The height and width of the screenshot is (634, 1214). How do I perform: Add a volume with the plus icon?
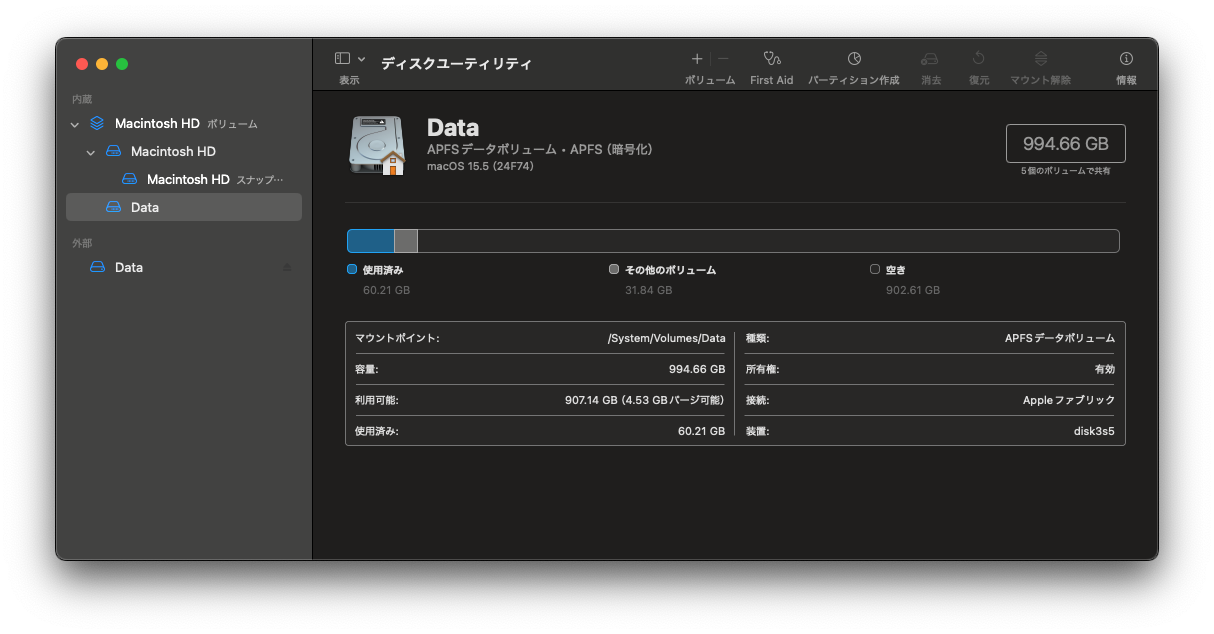(697, 59)
